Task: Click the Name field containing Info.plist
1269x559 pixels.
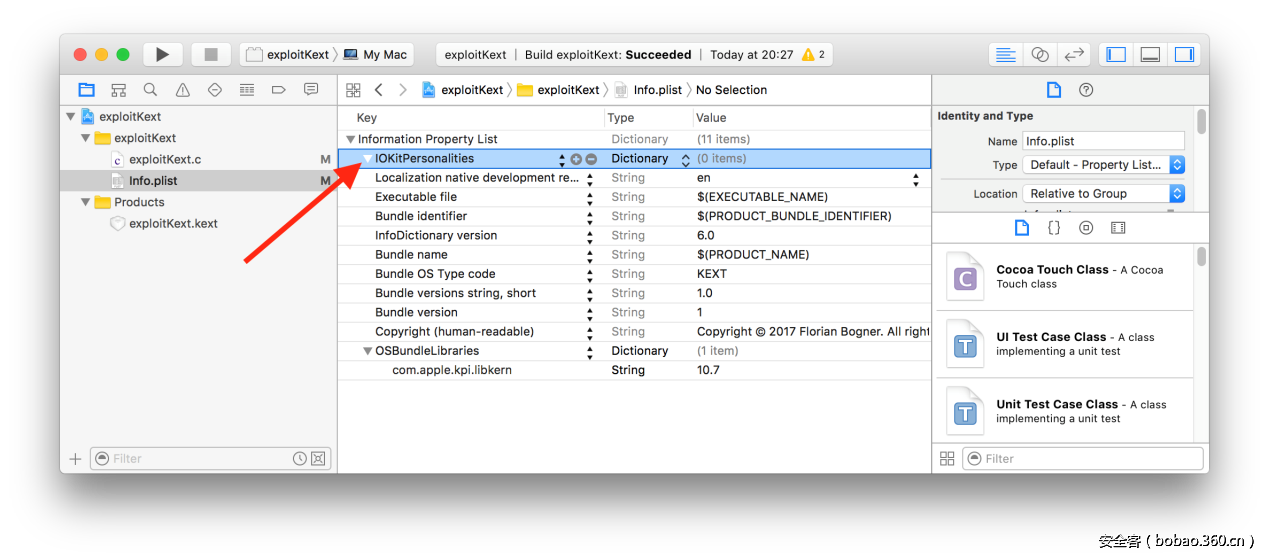Action: click(x=1102, y=141)
